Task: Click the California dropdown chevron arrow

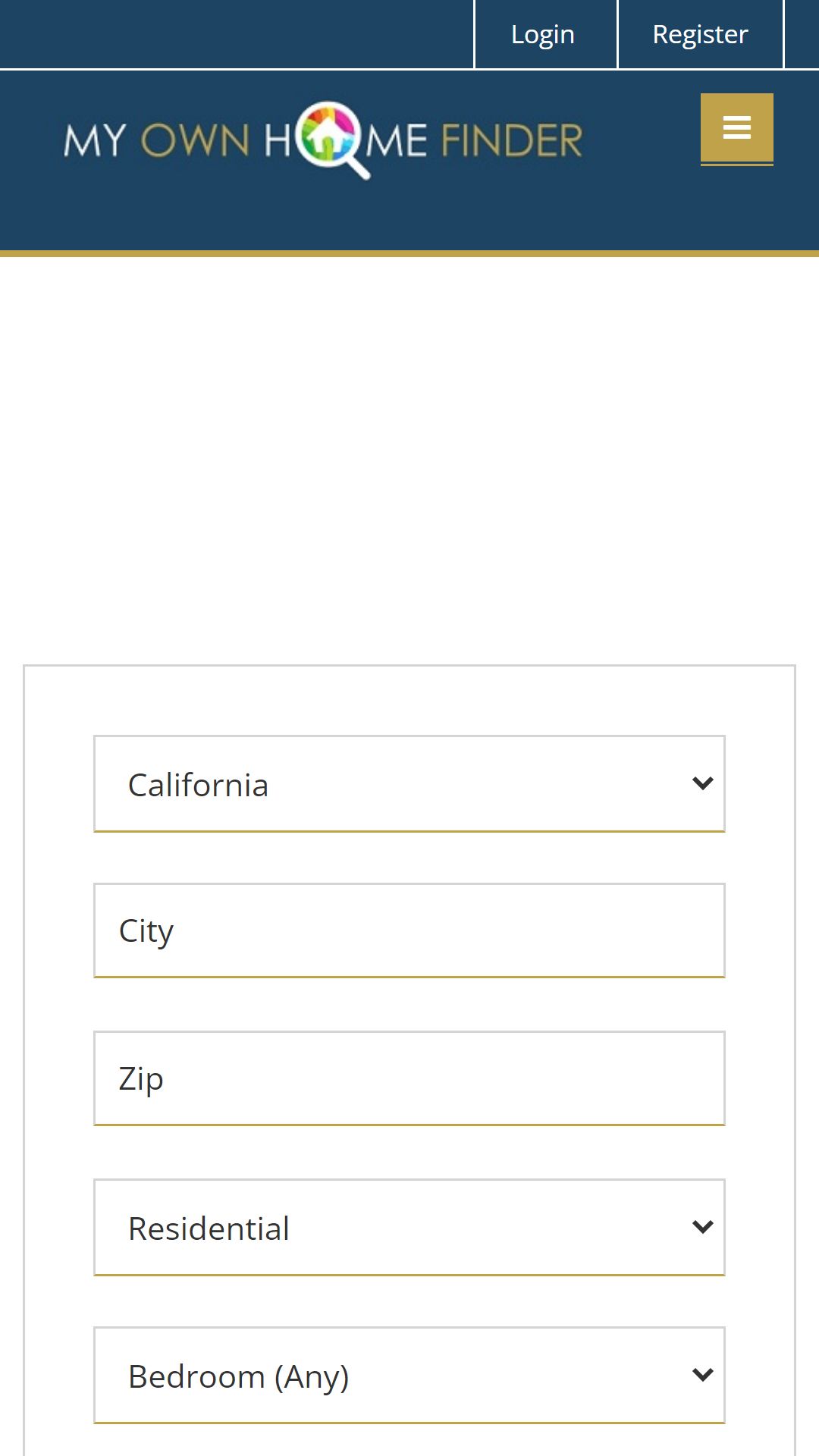Action: (703, 783)
